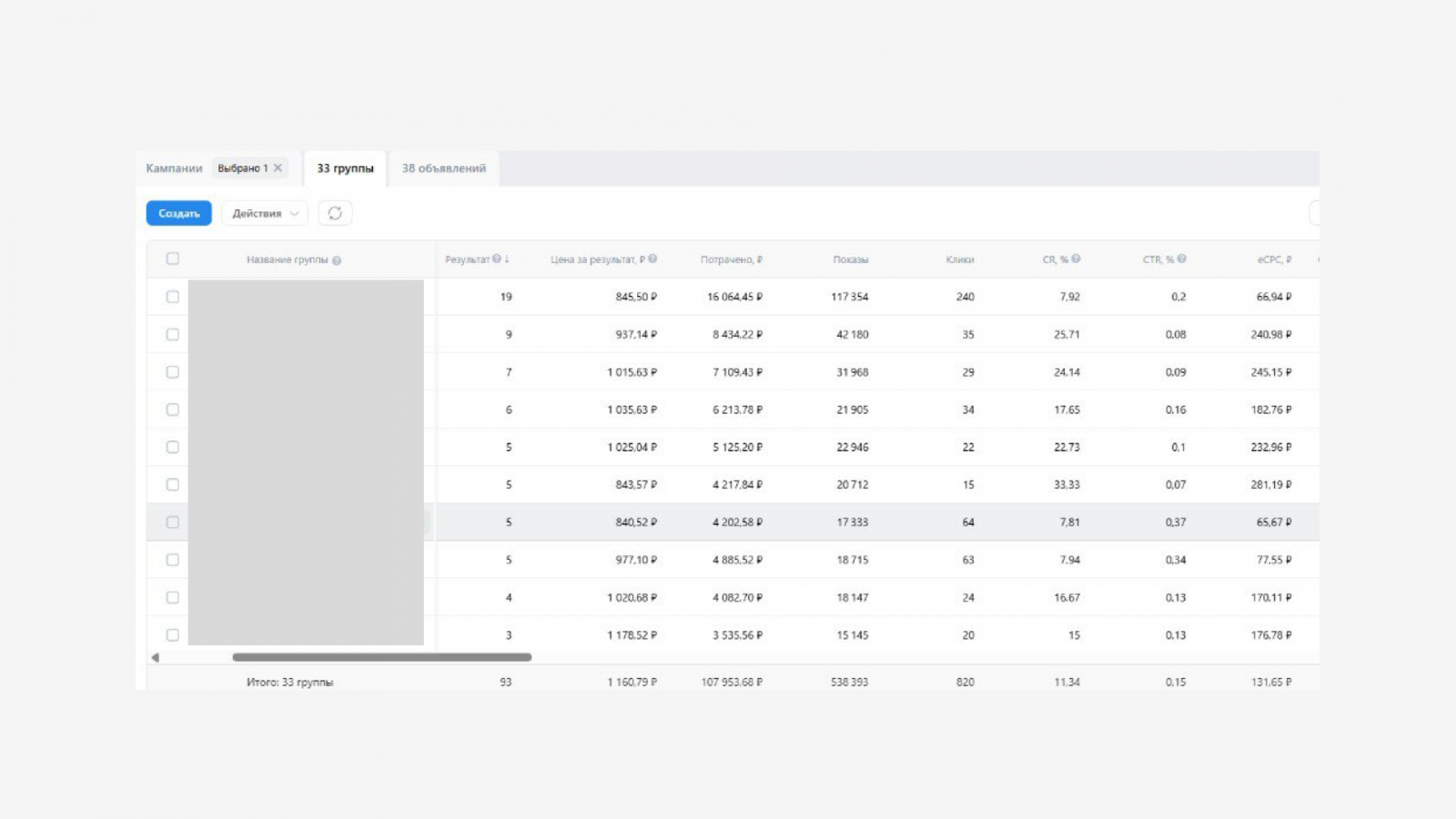Screen dimensions: 1456x819
Task: Click the 'Цена за результат, ₽' header label
Action: 598,259
